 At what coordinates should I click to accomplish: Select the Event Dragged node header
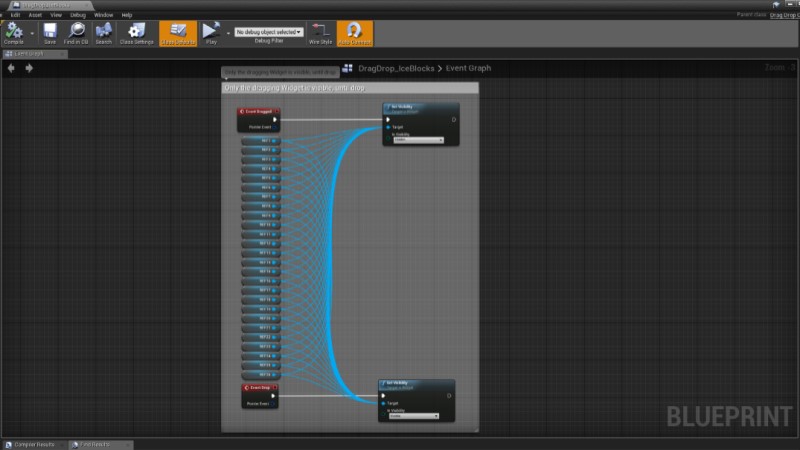point(258,112)
